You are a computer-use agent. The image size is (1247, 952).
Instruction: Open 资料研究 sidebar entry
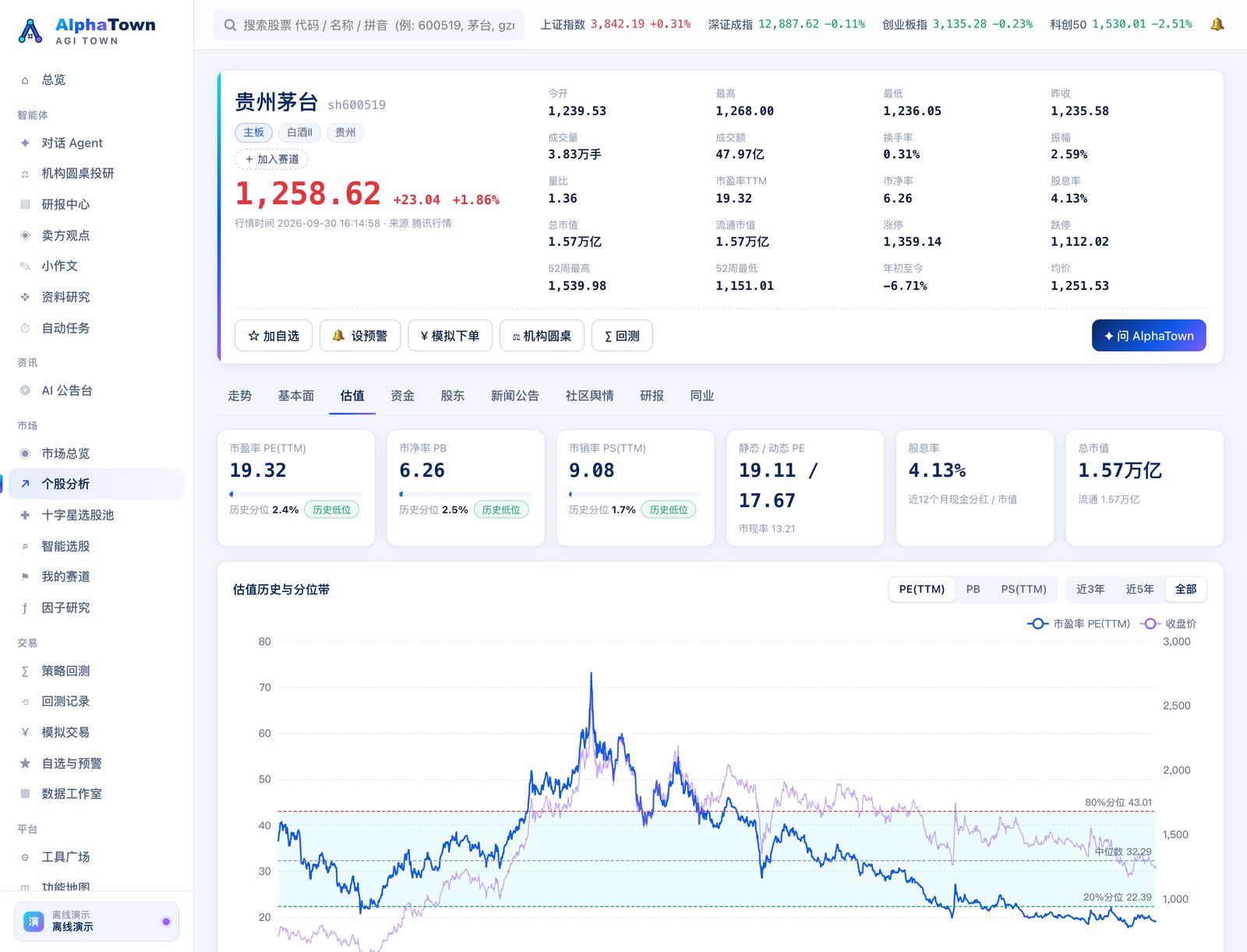[97, 297]
